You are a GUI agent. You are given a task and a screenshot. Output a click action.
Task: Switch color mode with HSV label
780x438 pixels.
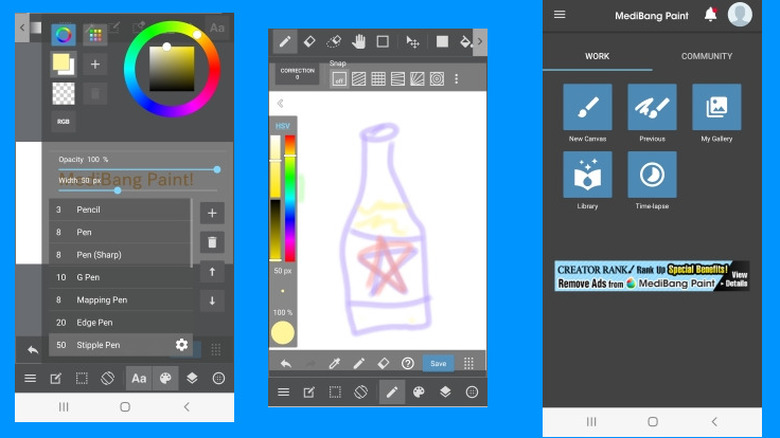click(282, 126)
